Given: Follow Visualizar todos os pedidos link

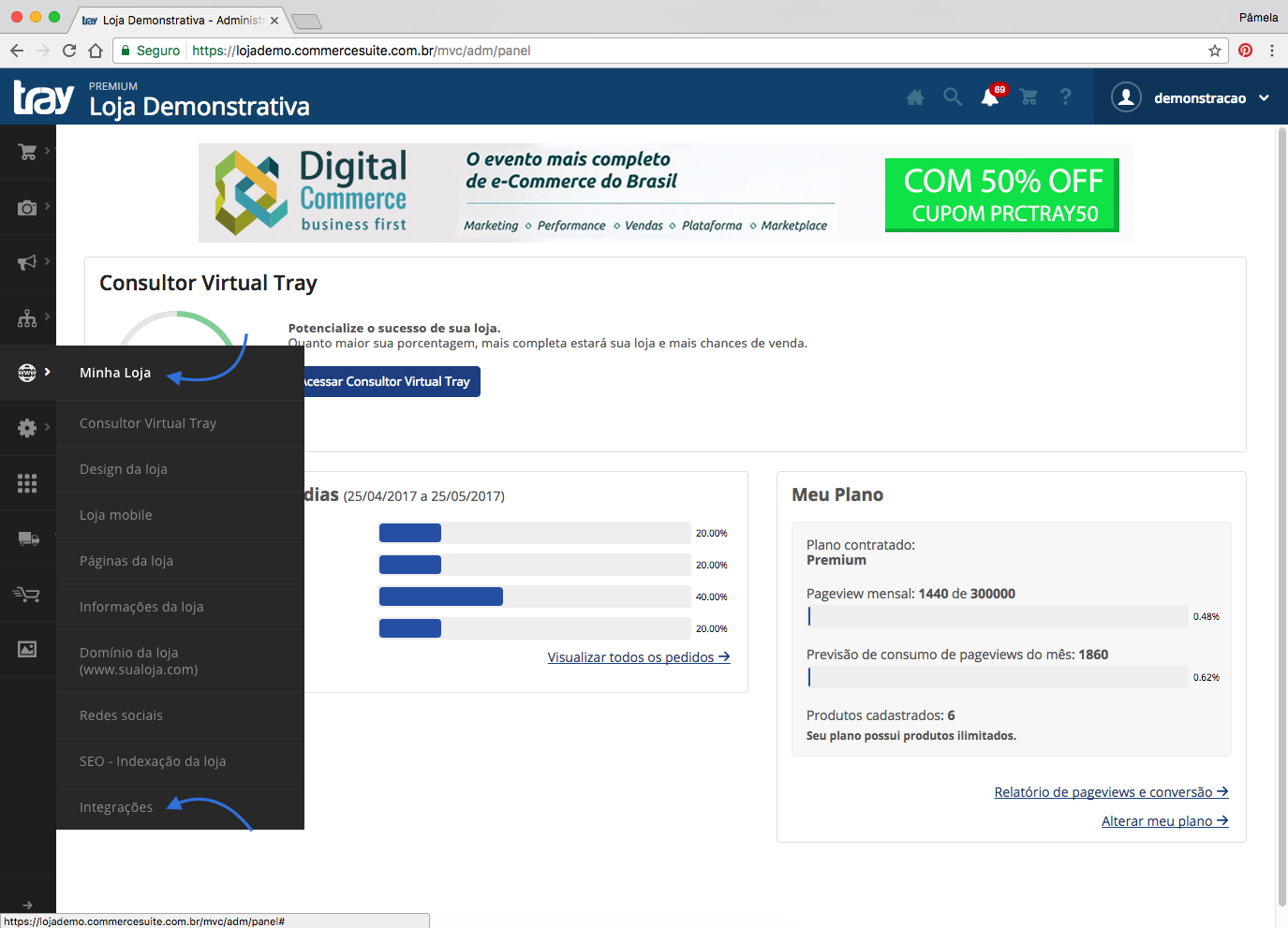Looking at the screenshot, I should point(639,657).
